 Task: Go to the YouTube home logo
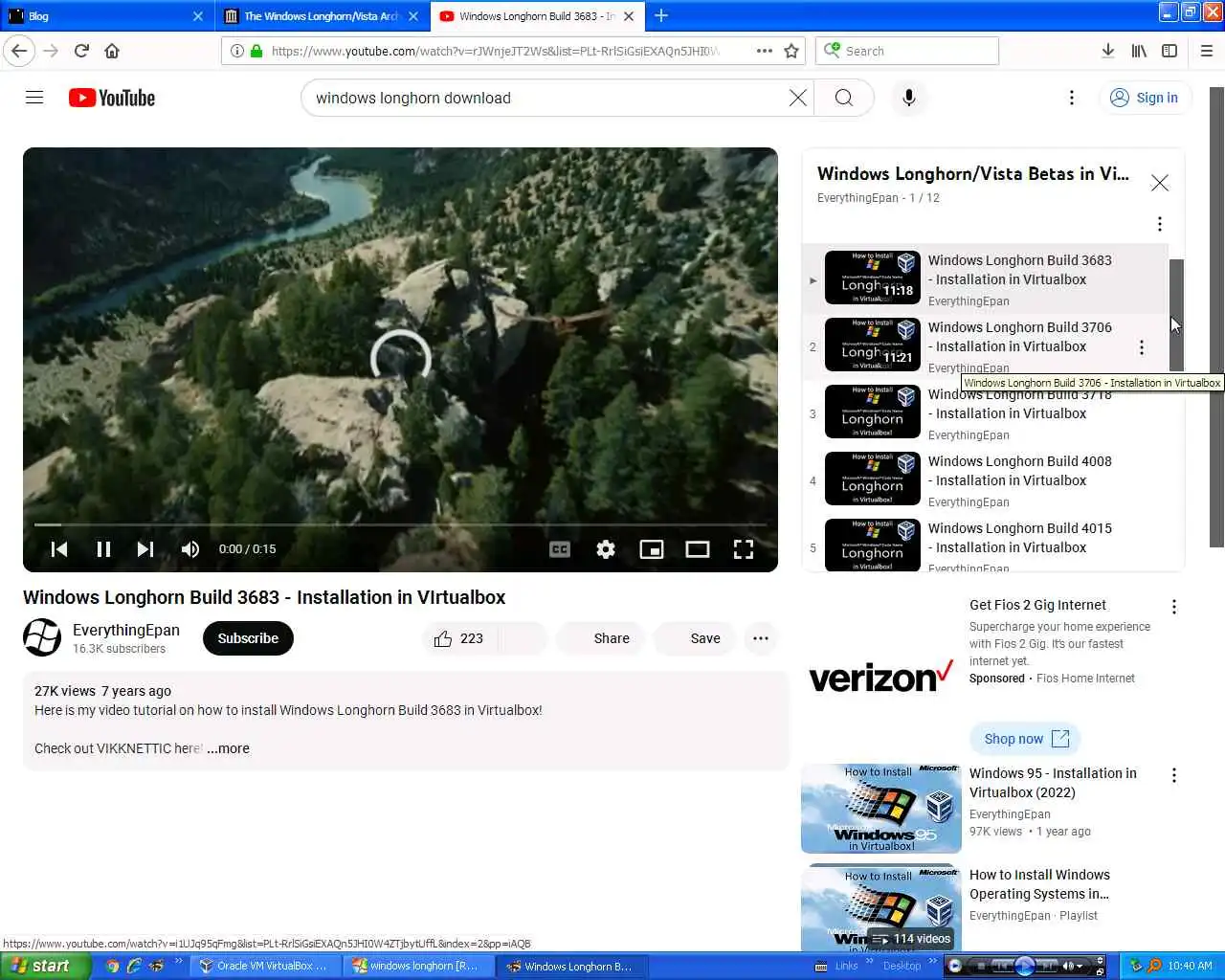[112, 98]
